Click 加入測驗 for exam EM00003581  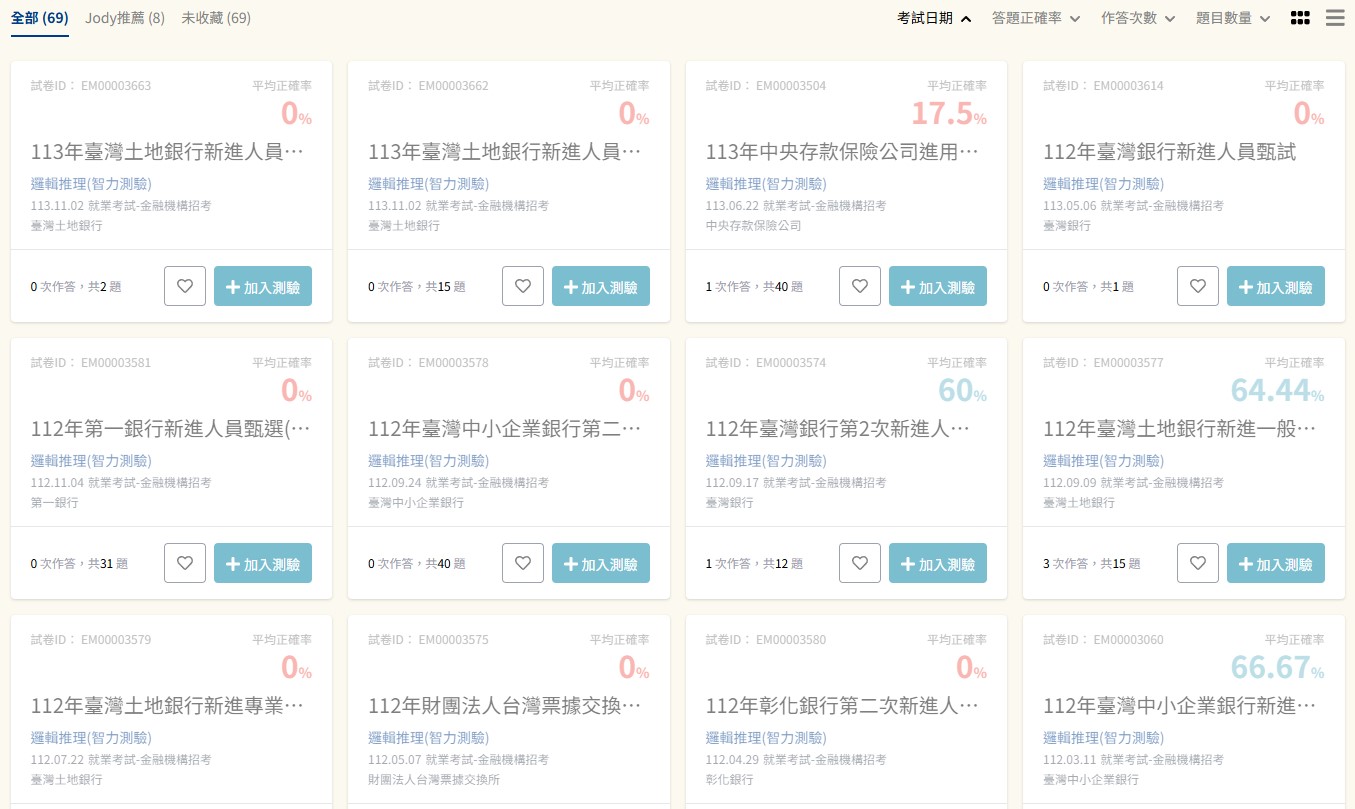[263, 563]
